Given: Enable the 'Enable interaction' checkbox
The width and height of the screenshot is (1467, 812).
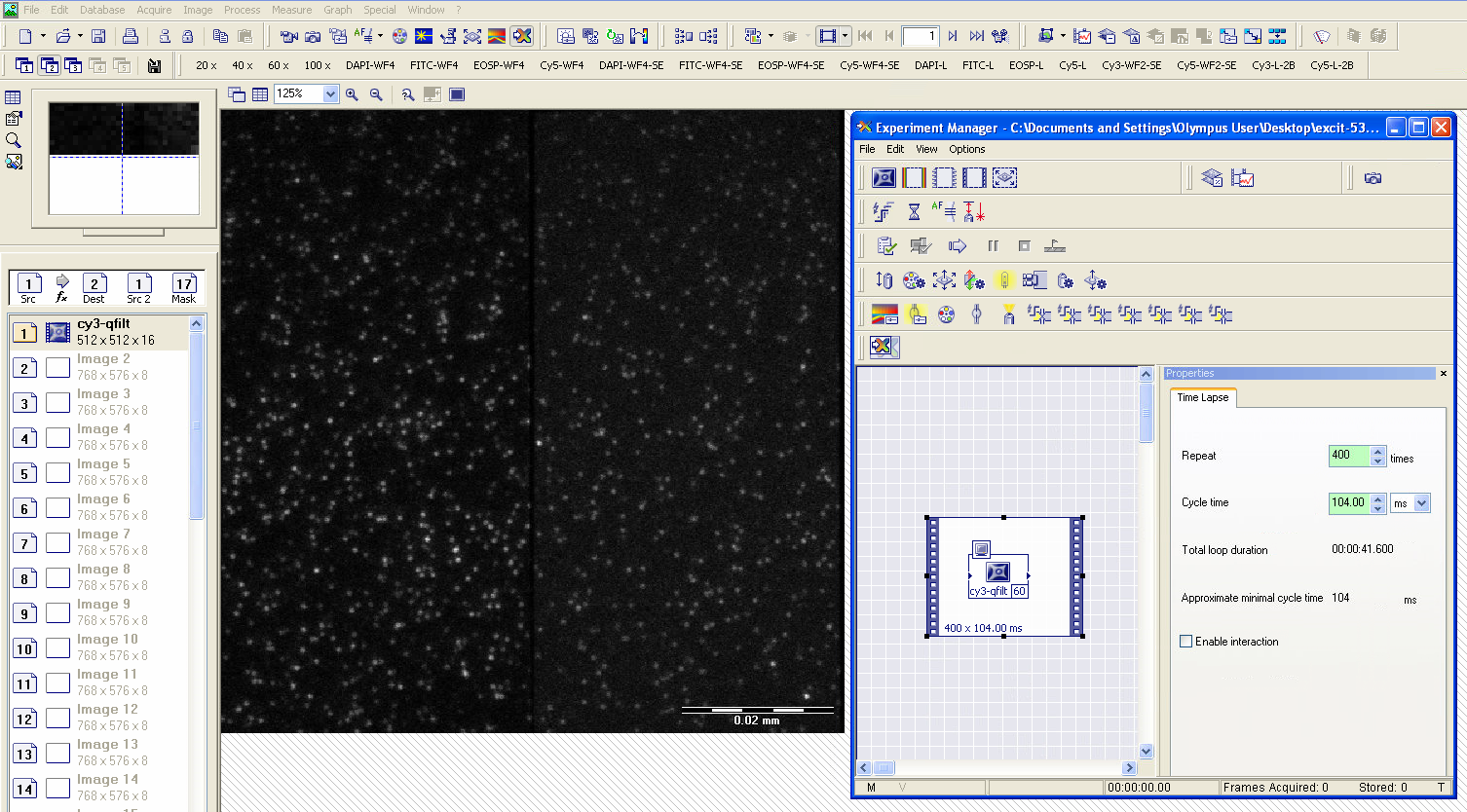Looking at the screenshot, I should (1186, 642).
